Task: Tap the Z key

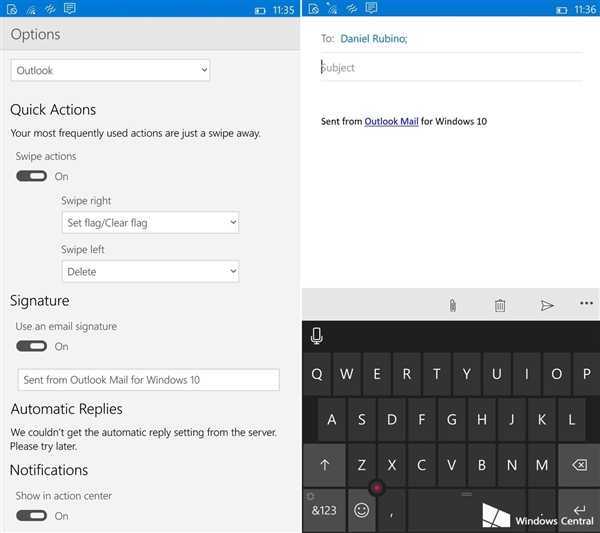Action: click(x=362, y=465)
